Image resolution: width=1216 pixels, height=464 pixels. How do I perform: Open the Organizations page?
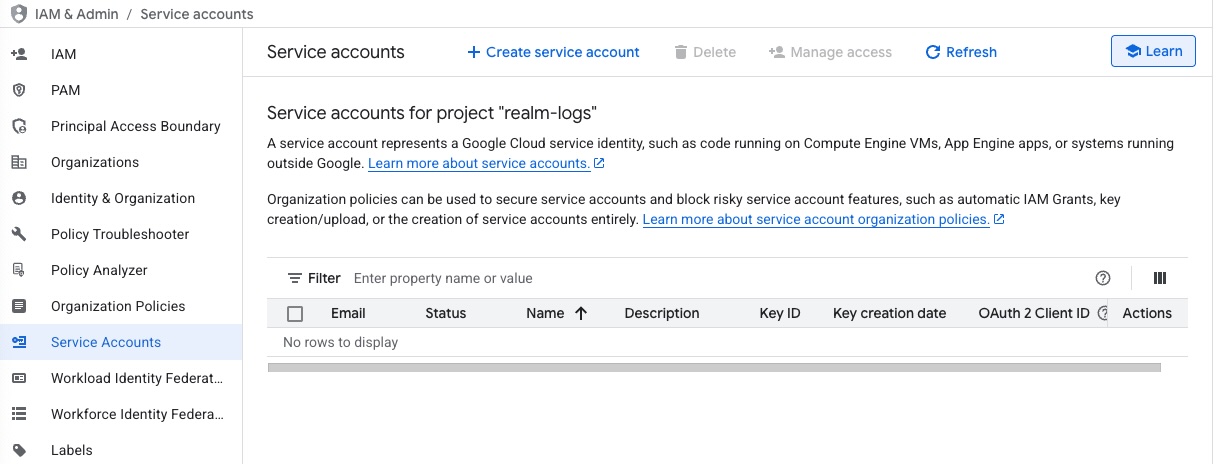(x=121, y=162)
